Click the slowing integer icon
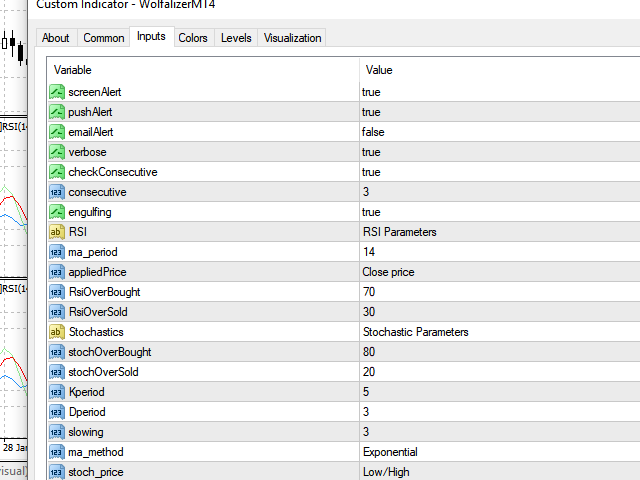The height and width of the screenshot is (480, 640). click(57, 432)
